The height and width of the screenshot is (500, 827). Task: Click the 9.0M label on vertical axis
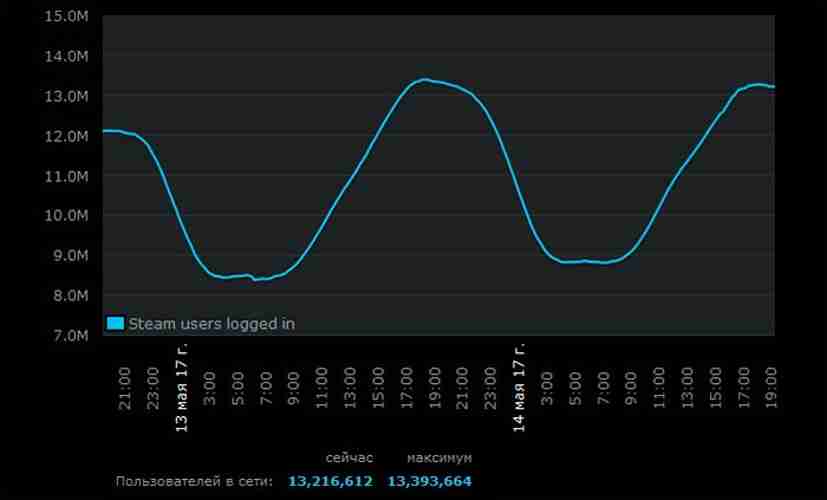click(70, 255)
